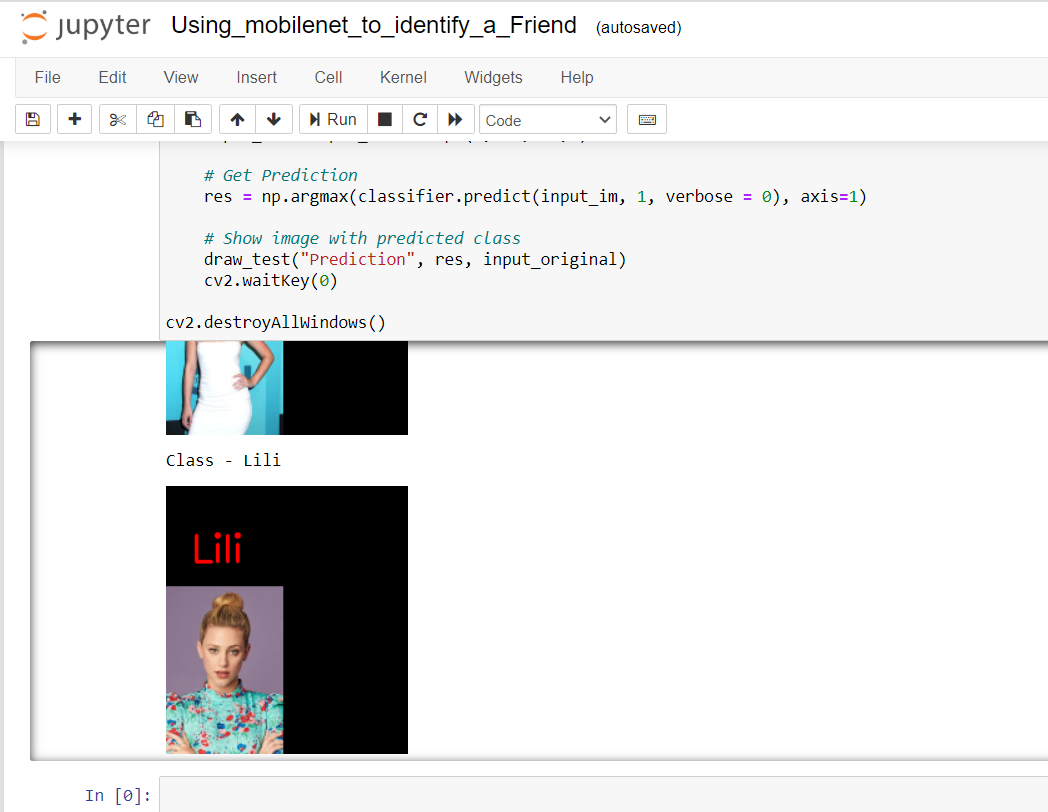Open the cell type Code dropdown
The width and height of the screenshot is (1048, 812).
547,120
